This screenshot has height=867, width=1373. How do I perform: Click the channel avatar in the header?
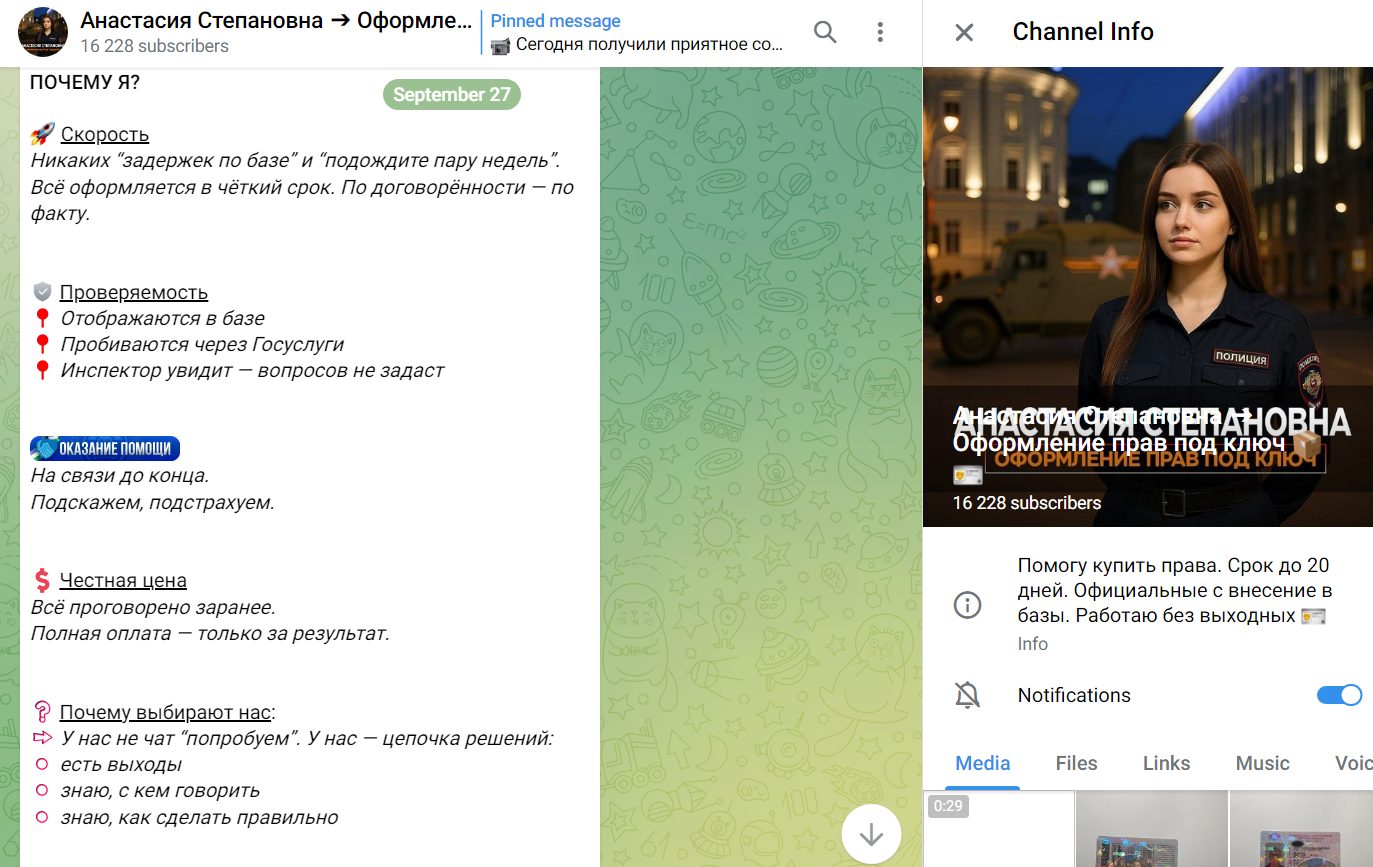(x=43, y=32)
